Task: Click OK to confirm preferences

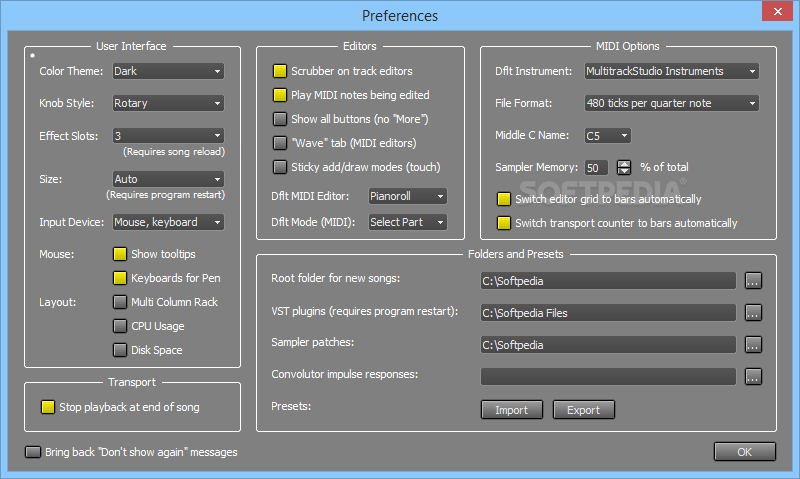Action: click(744, 452)
